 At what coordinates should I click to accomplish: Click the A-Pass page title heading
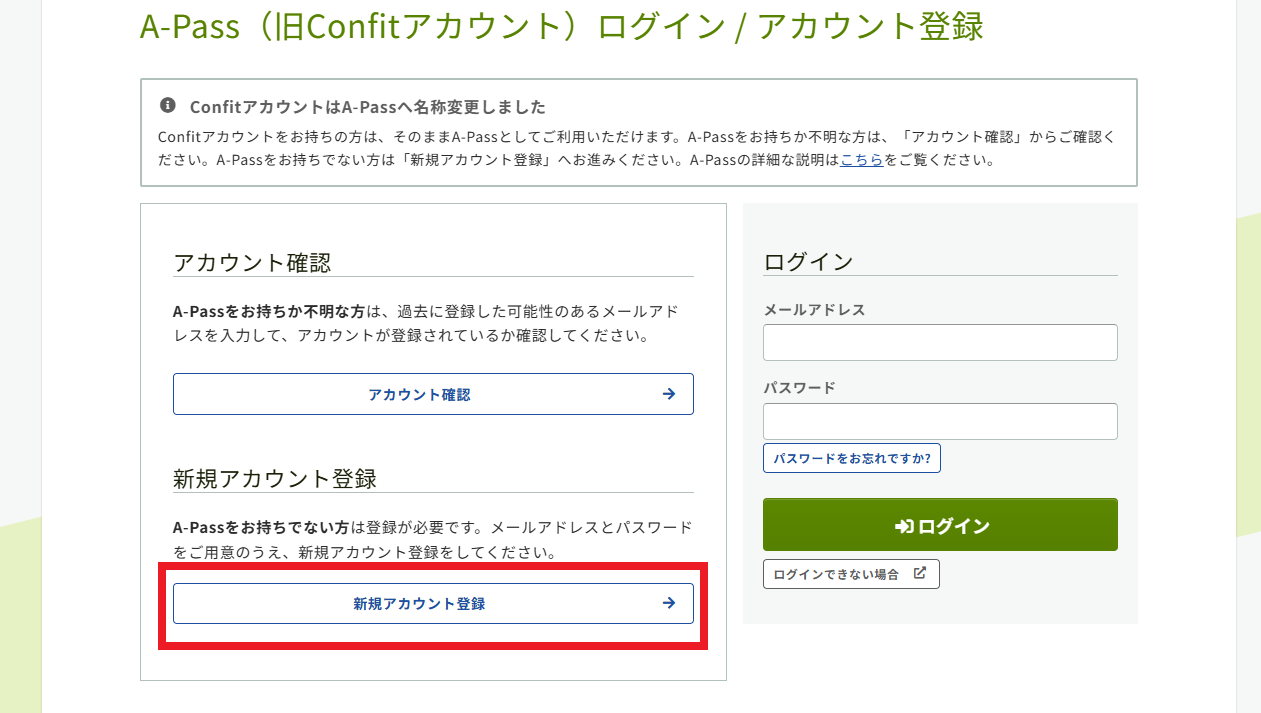[x=561, y=27]
